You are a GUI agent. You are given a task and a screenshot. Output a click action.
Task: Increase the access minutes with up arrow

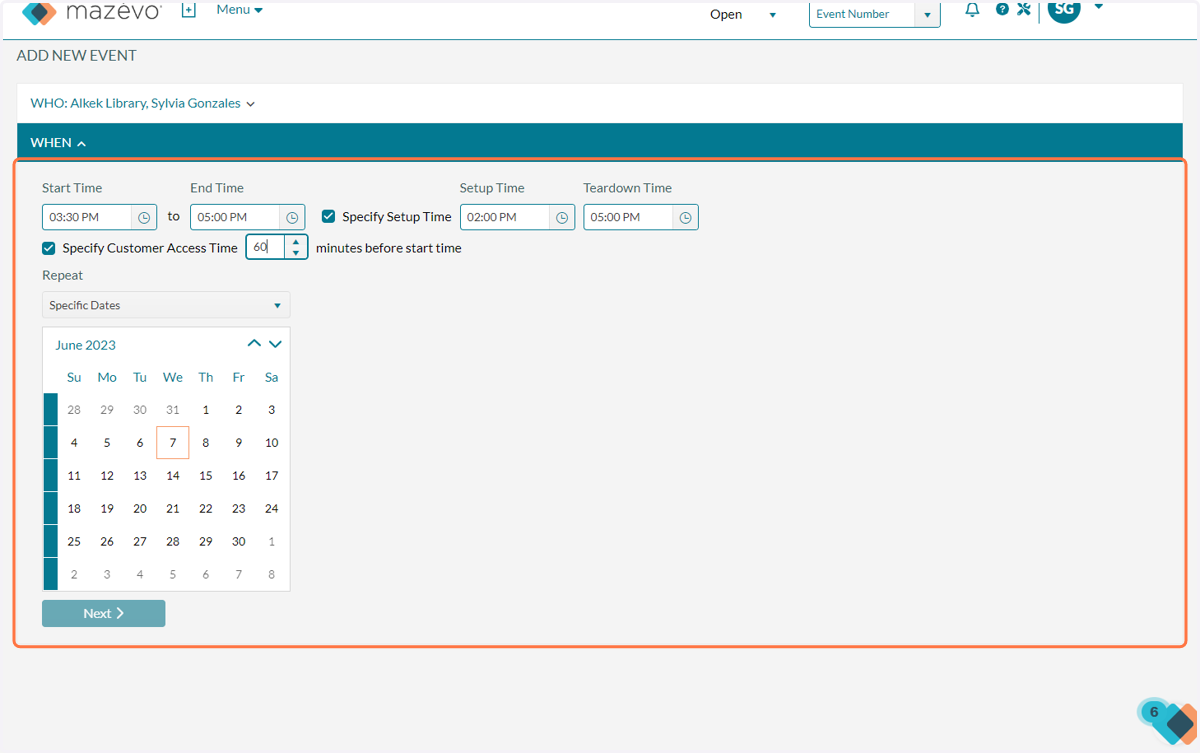pos(296,241)
